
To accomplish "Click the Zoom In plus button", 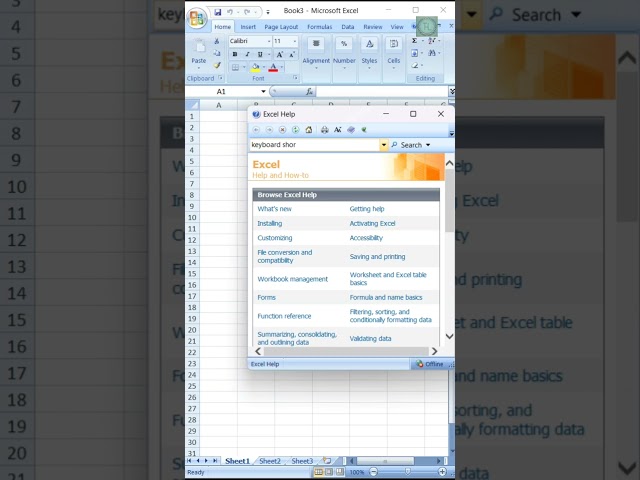I will point(442,472).
